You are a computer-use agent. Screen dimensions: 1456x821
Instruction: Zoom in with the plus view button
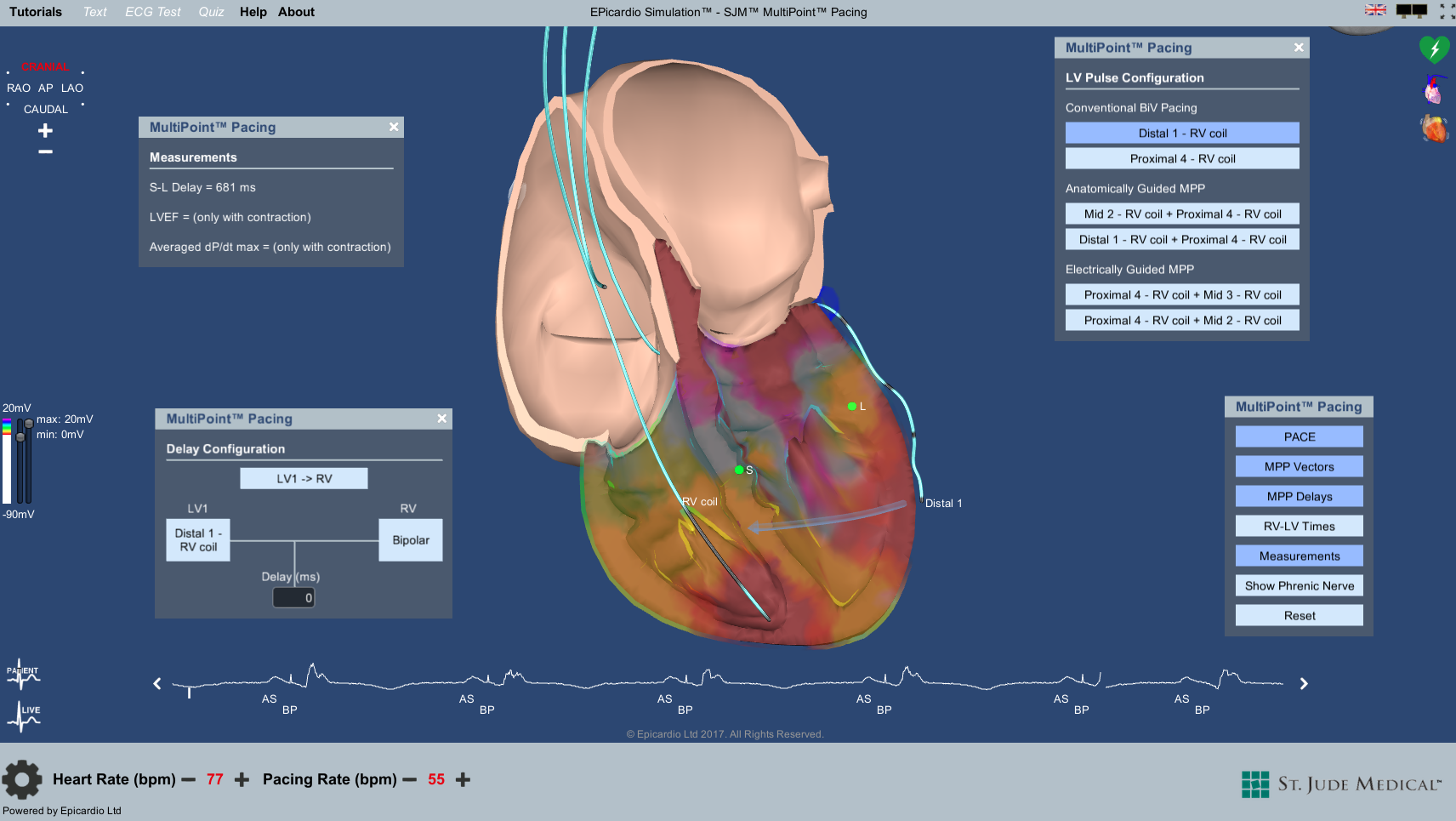pos(46,130)
